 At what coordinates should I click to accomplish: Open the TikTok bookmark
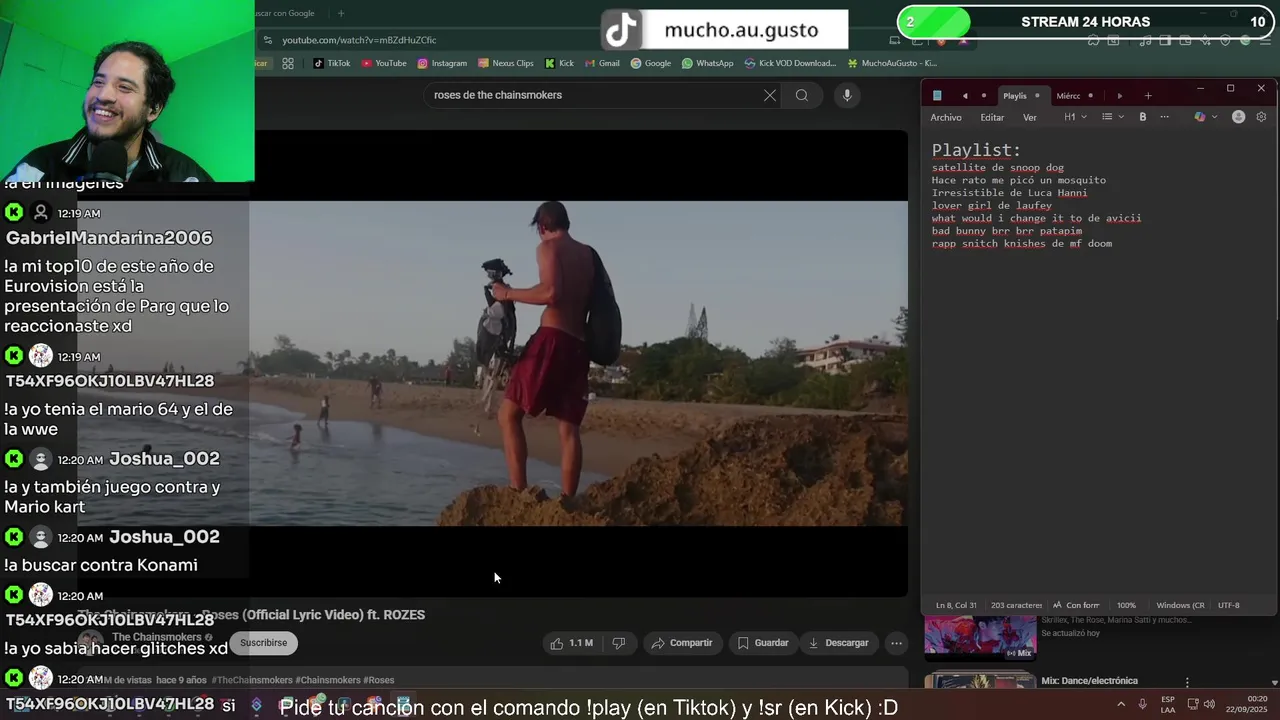point(332,63)
